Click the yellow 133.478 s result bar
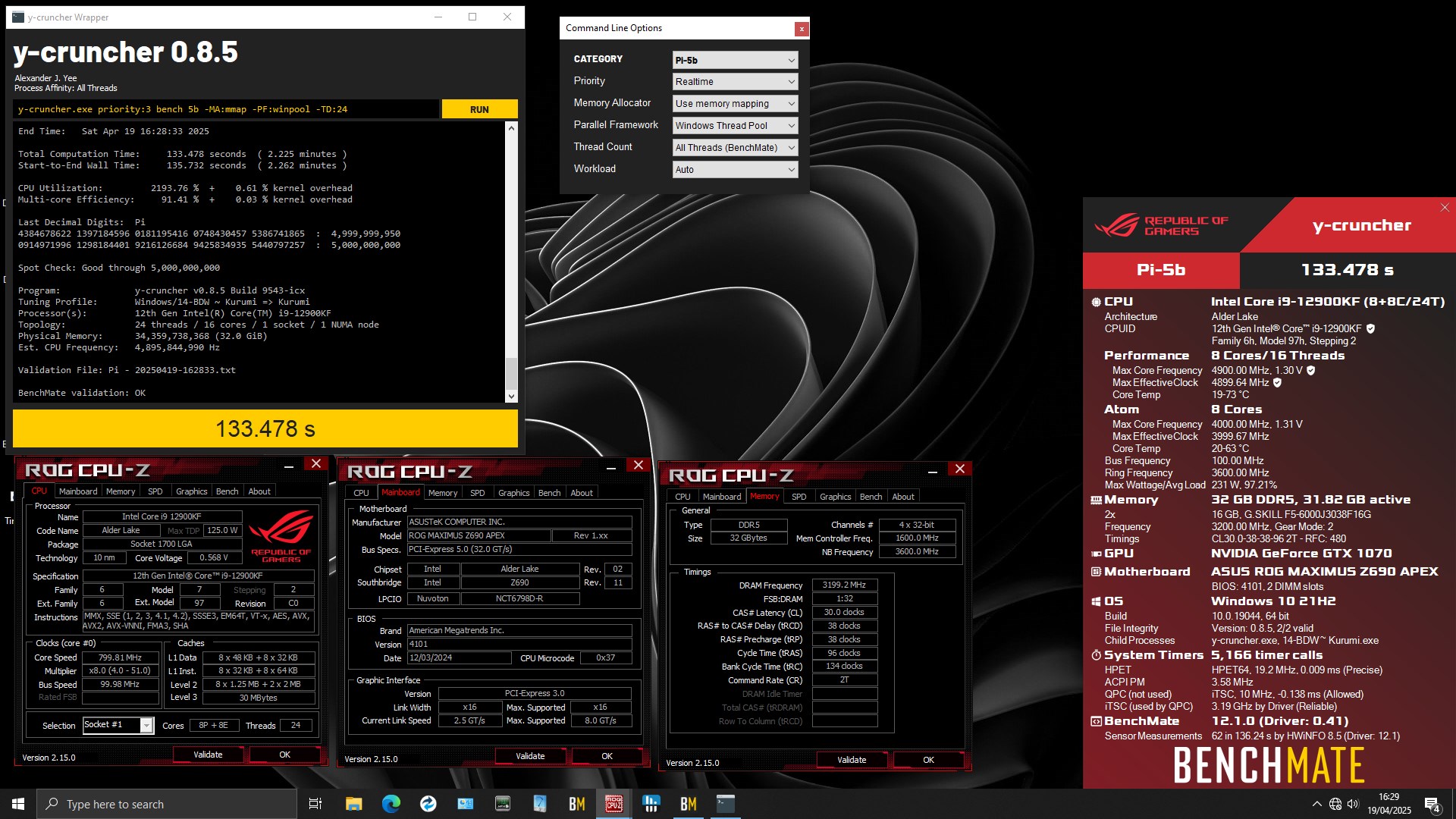The height and width of the screenshot is (819, 1456). 265,429
